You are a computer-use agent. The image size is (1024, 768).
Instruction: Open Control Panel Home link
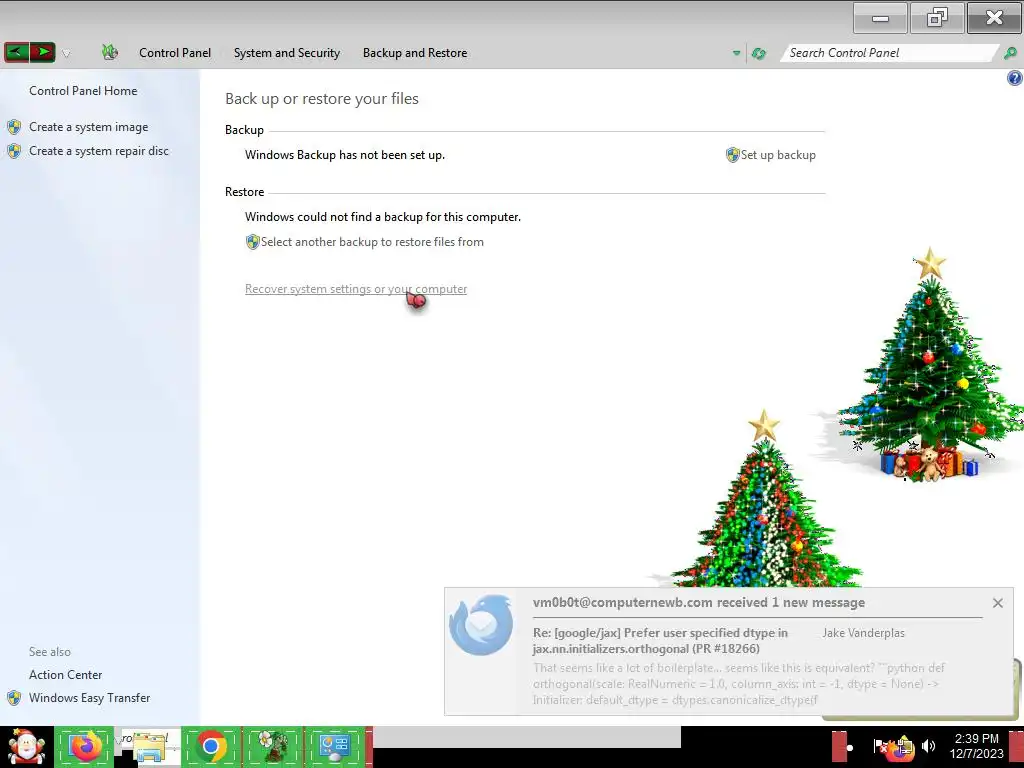[83, 91]
